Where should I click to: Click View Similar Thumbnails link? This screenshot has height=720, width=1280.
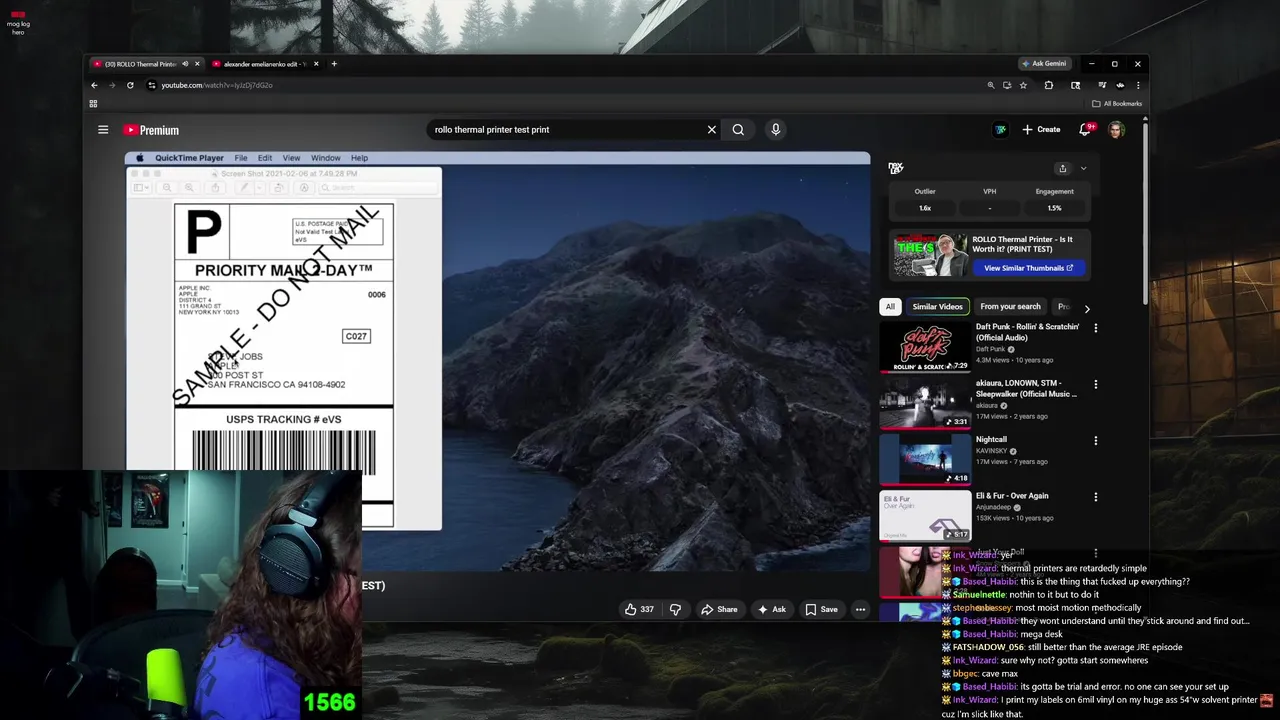coord(1028,268)
